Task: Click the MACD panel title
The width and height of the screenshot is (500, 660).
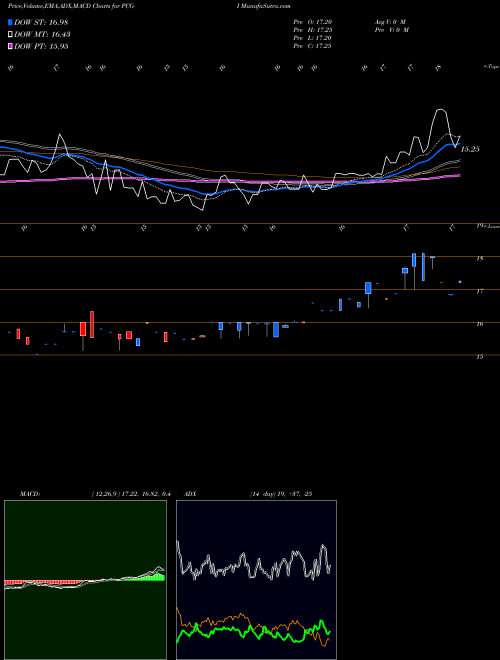Action: [29, 494]
